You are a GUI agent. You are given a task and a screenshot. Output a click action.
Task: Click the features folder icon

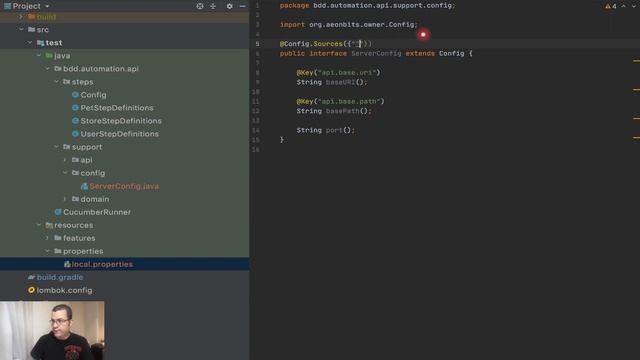58,238
